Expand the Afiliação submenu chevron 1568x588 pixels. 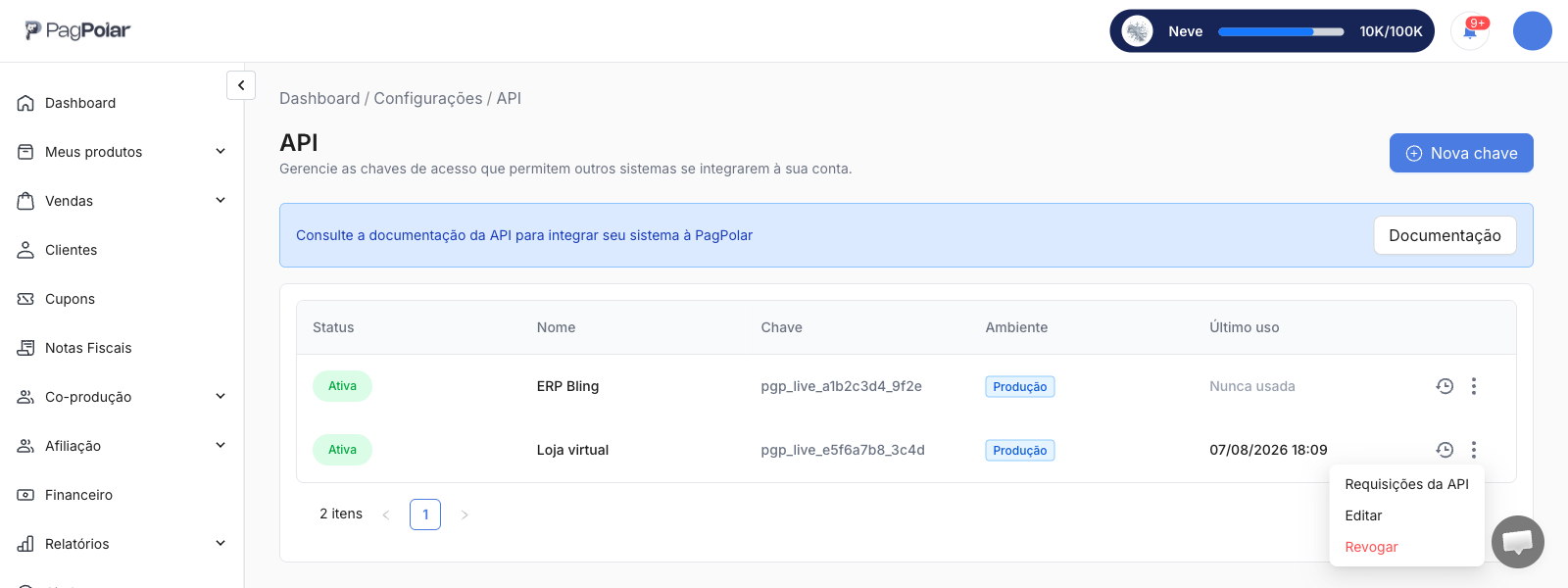(220, 445)
